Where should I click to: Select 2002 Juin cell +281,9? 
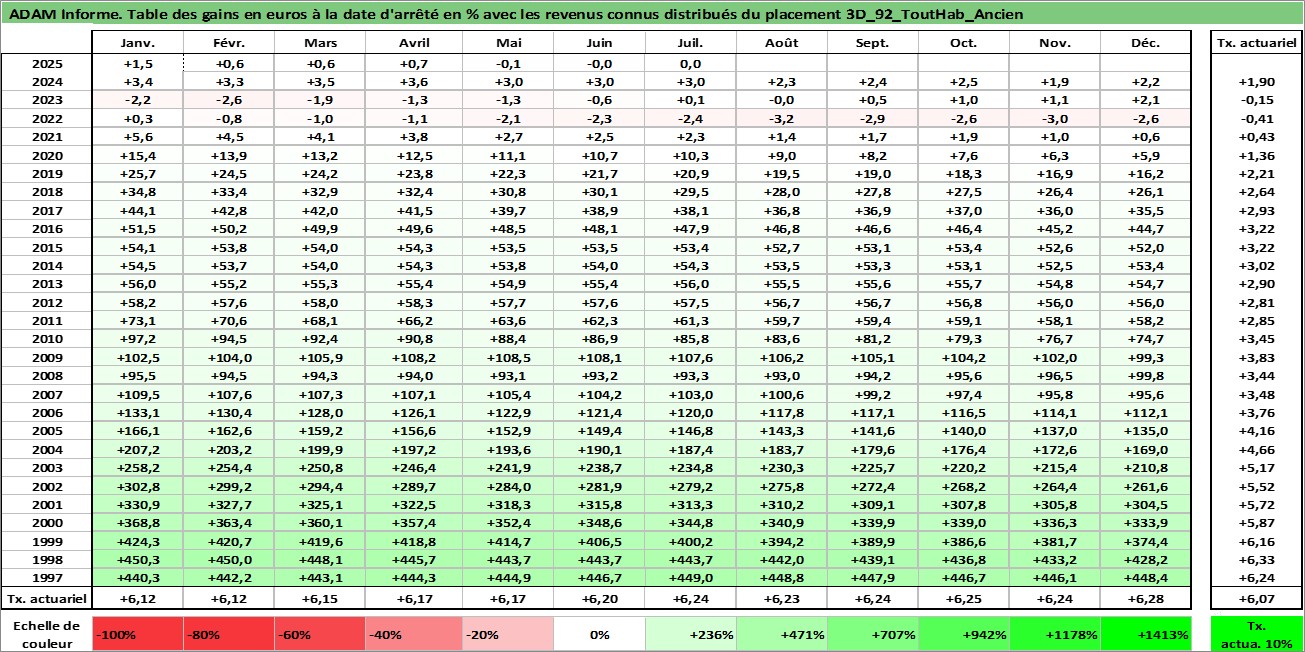(x=599, y=486)
